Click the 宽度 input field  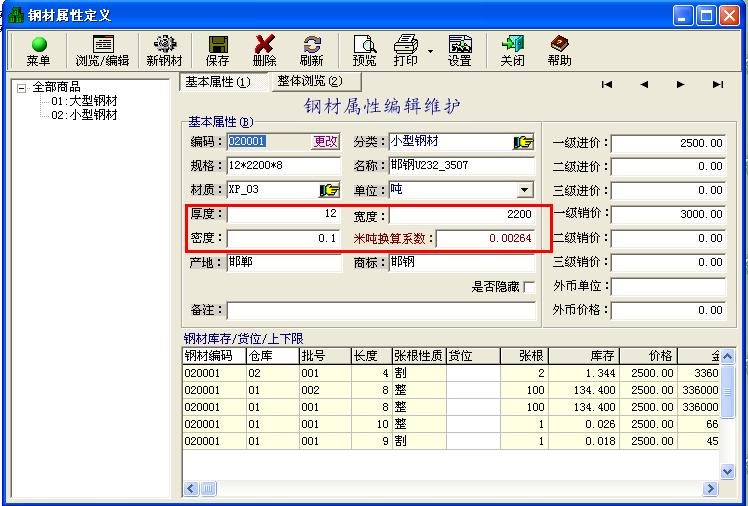click(462, 215)
